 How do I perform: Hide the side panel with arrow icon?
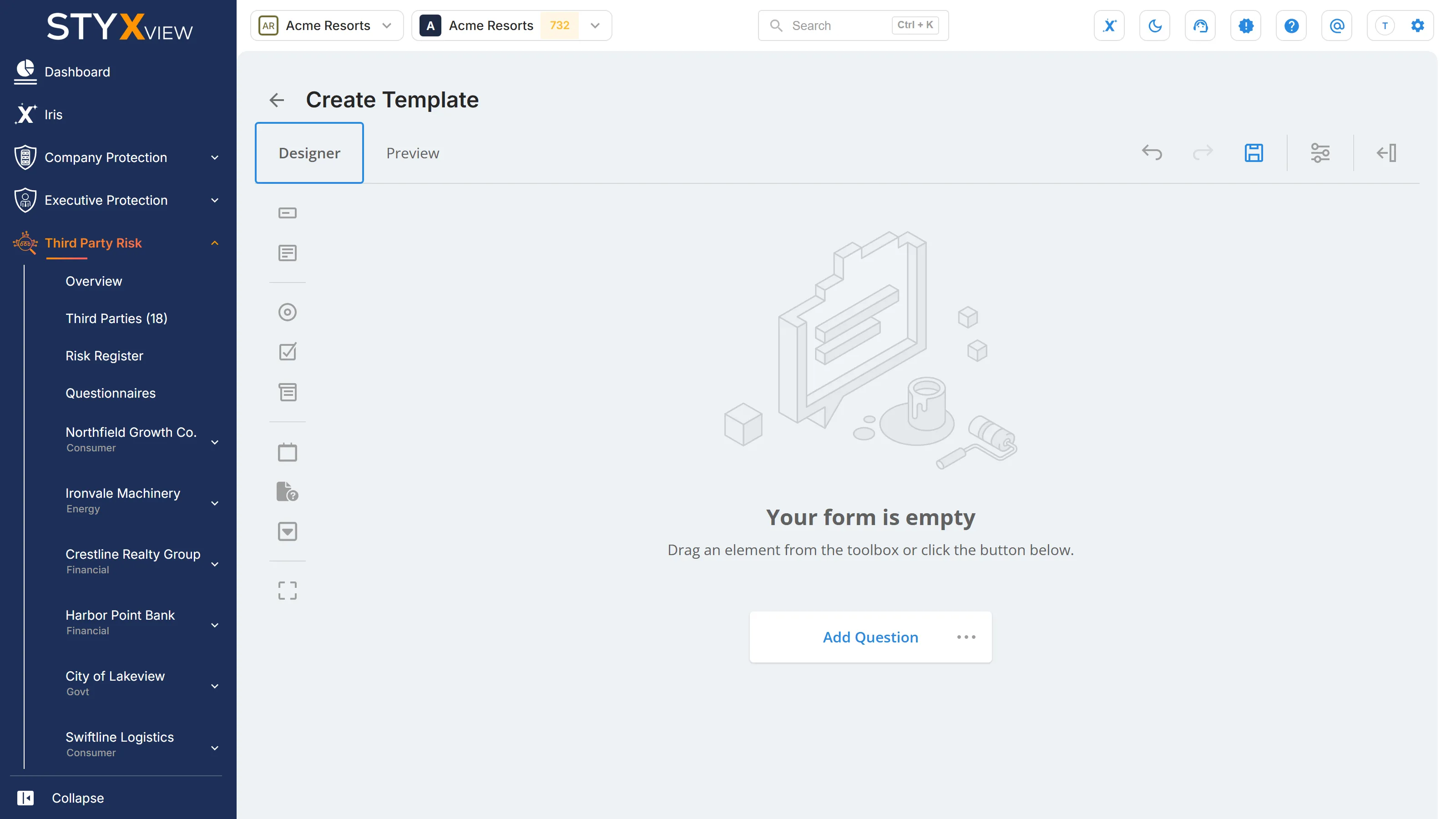(x=1386, y=152)
